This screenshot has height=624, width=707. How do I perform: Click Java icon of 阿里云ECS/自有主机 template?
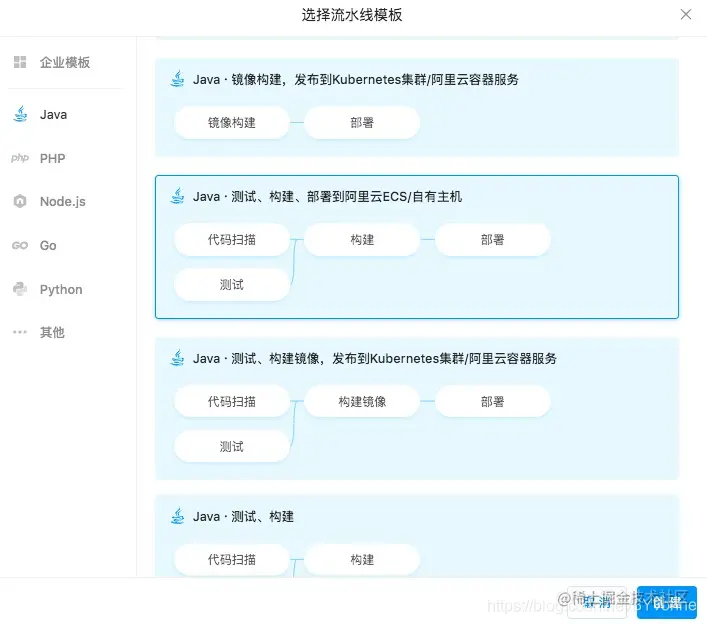(x=178, y=196)
